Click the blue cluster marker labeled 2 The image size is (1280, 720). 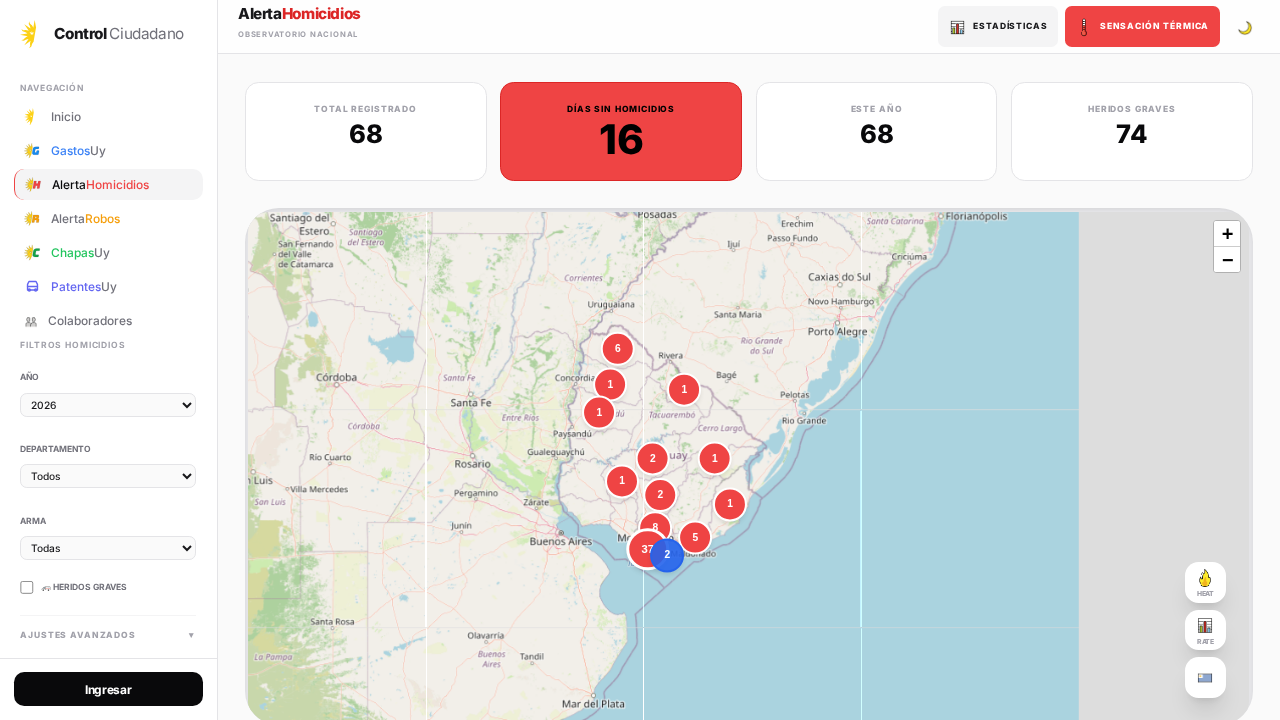pyautogui.click(x=668, y=555)
